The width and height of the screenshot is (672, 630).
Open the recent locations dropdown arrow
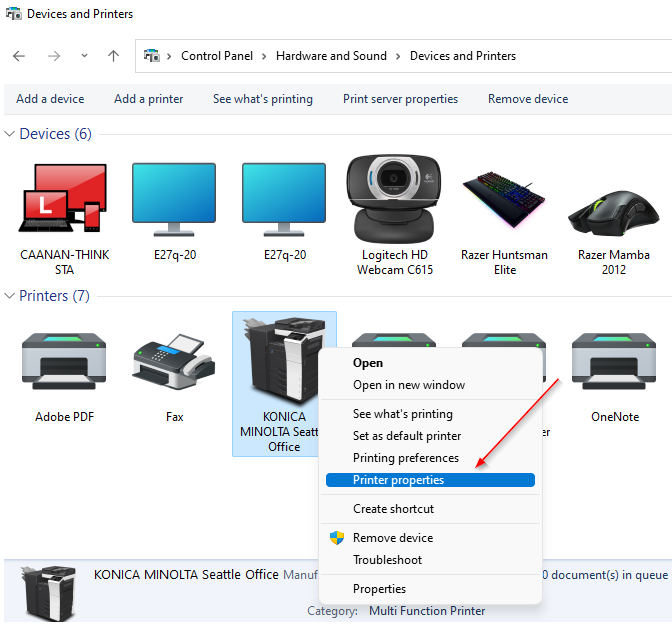[x=84, y=56]
